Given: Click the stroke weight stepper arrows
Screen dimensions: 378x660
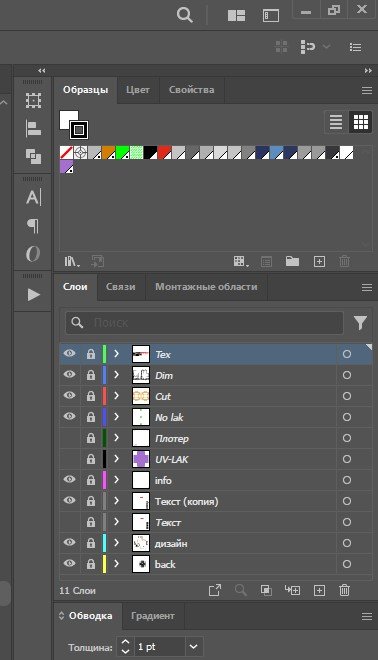Looking at the screenshot, I should (x=125, y=647).
